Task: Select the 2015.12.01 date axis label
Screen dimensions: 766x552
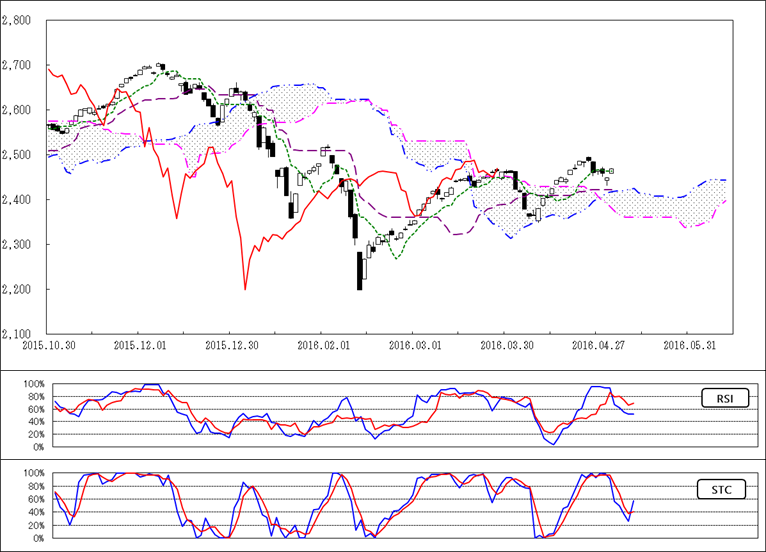Action: [139, 344]
